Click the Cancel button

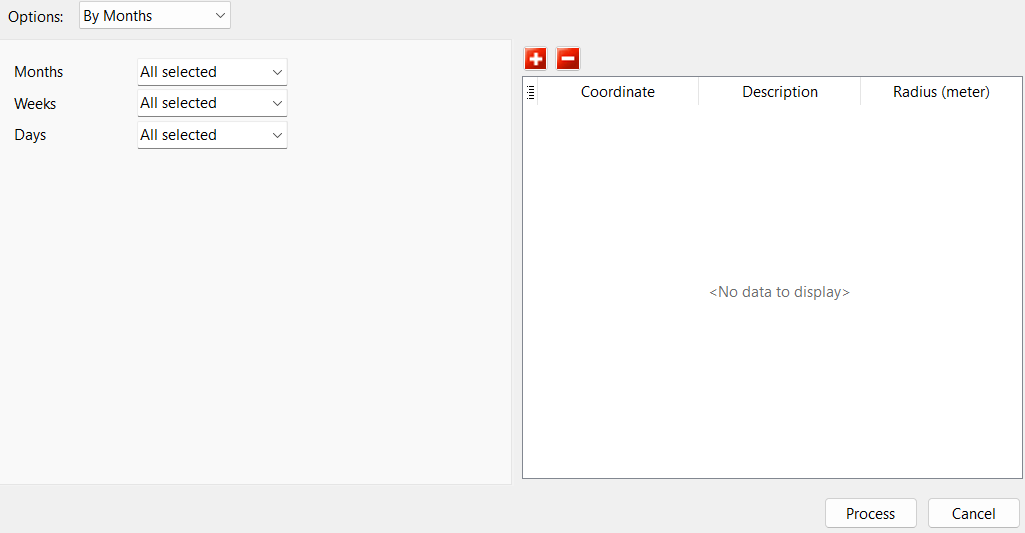(x=973, y=513)
